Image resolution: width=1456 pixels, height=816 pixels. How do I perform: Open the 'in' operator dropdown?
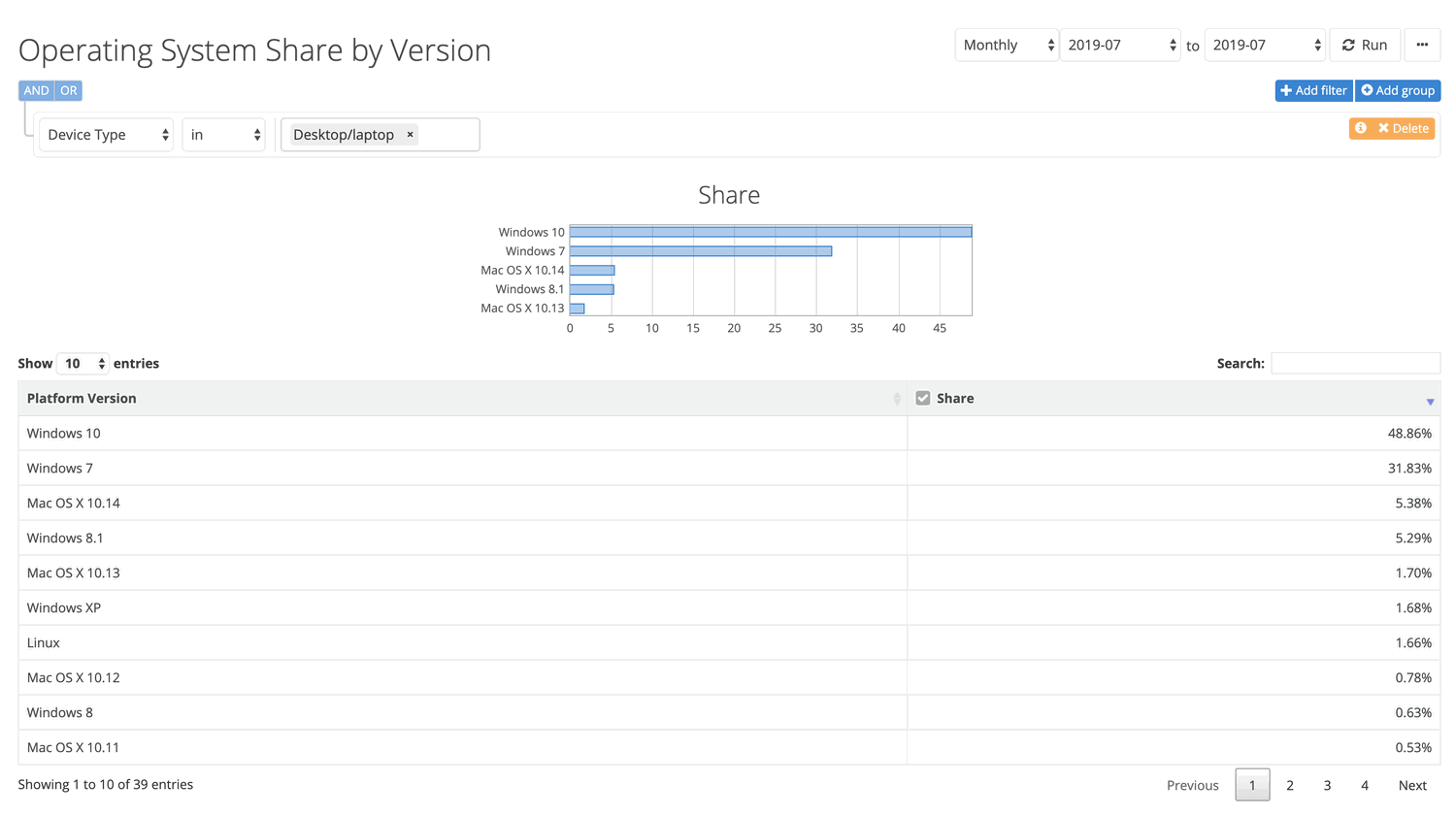click(x=223, y=135)
